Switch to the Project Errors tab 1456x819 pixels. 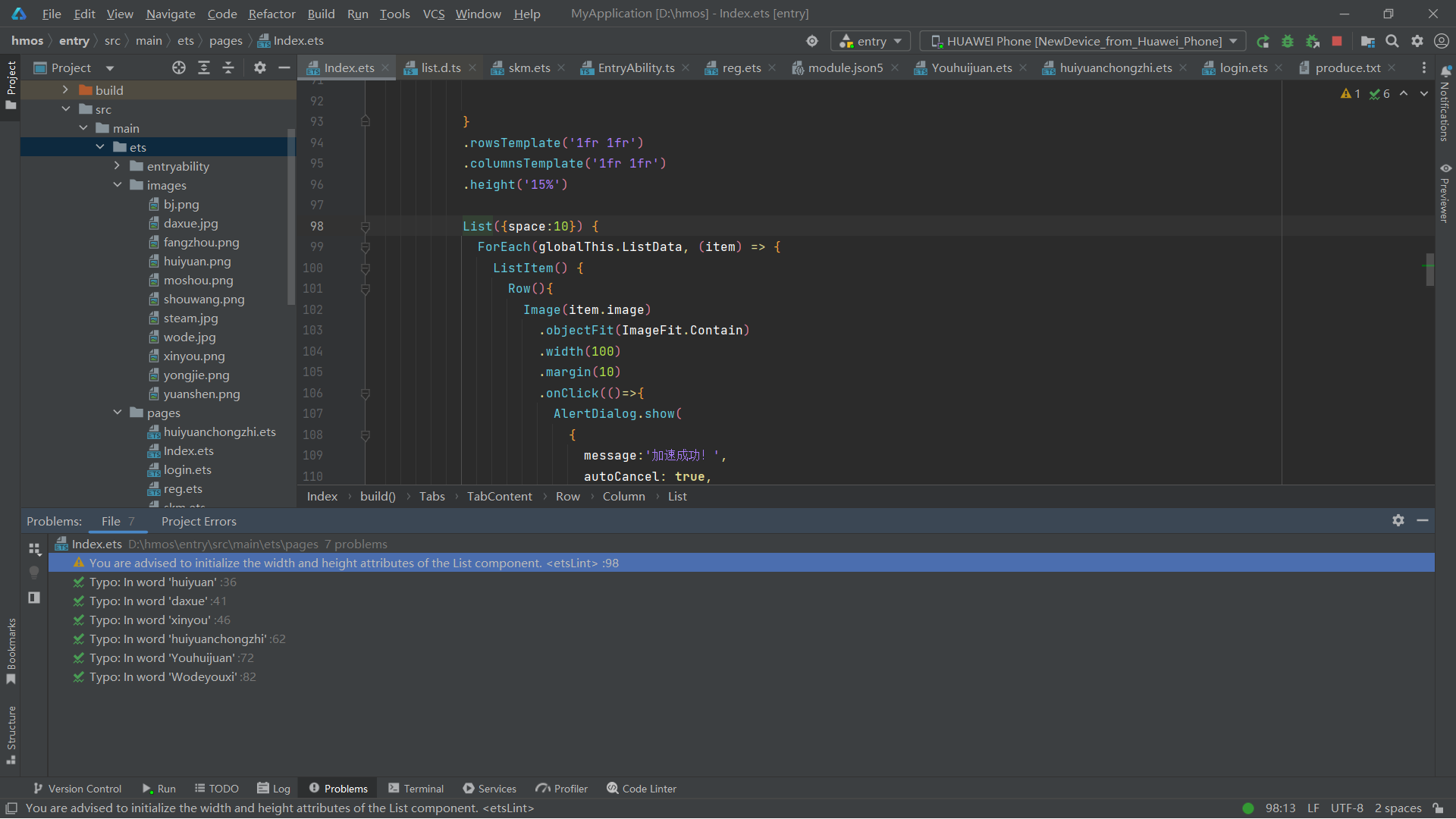[x=199, y=521]
